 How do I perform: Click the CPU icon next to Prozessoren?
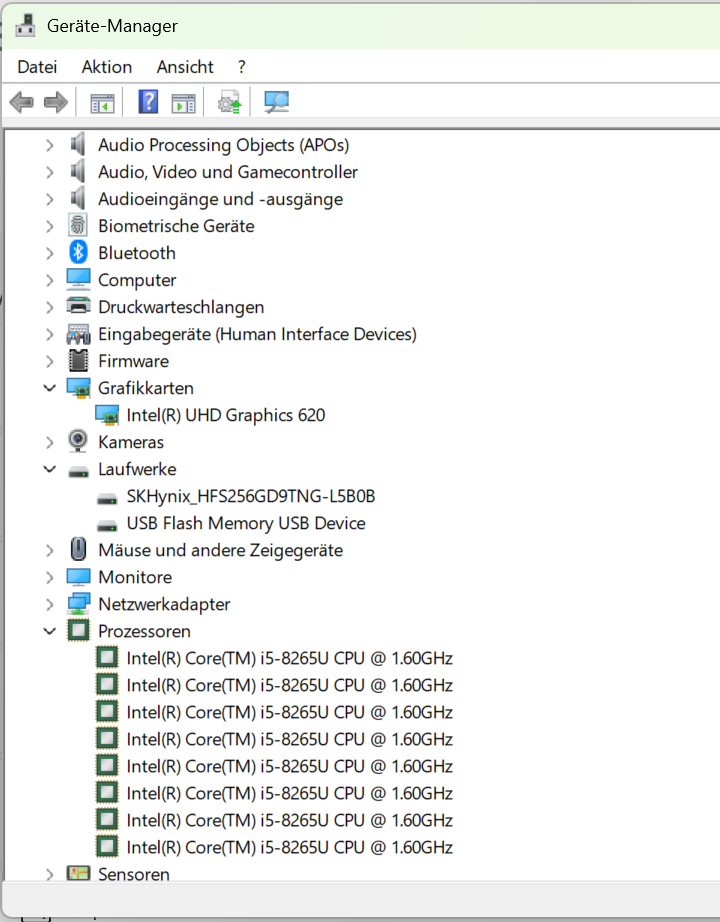pos(78,631)
